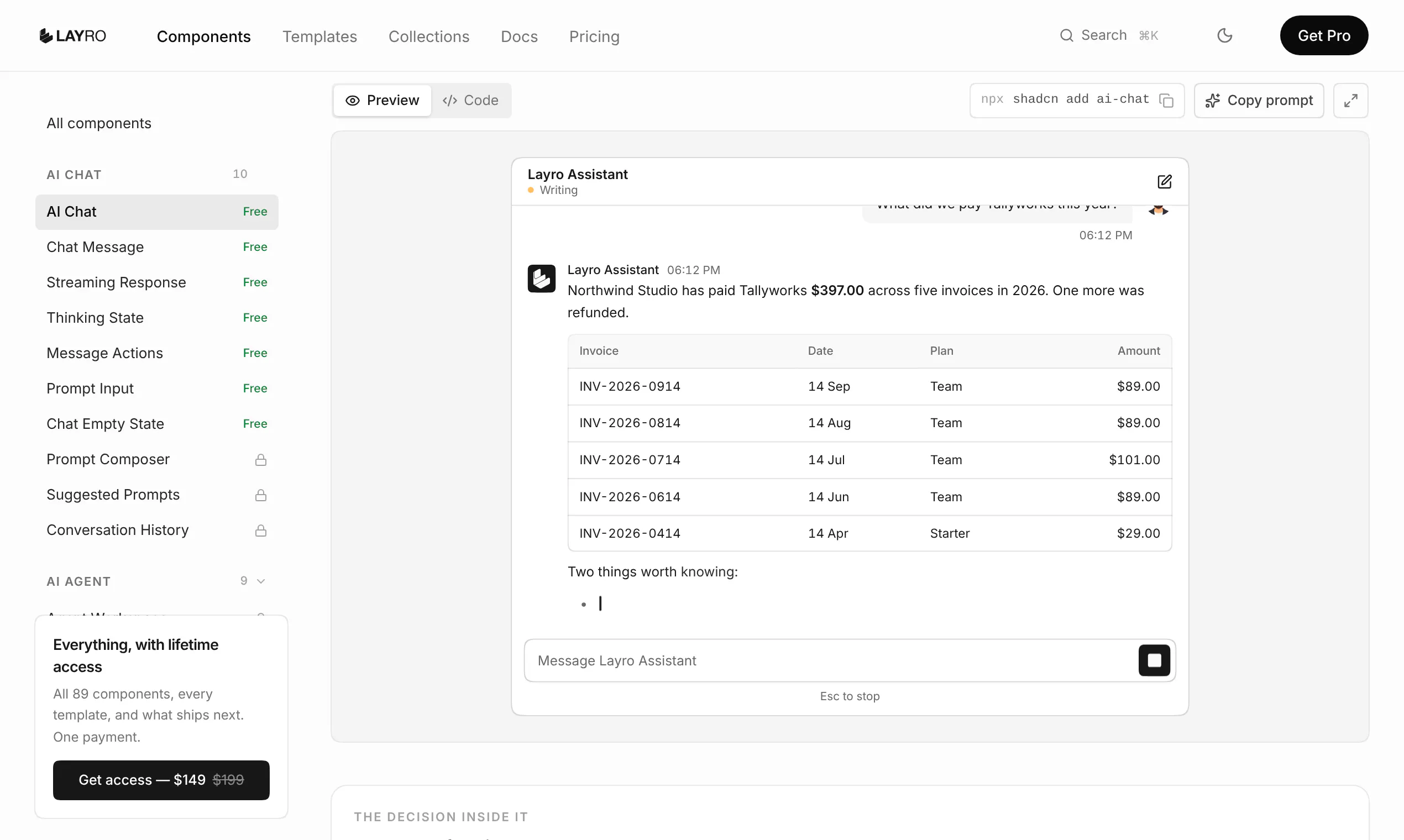The height and width of the screenshot is (840, 1404).
Task: Click lock icon beside Conversation History
Action: (260, 531)
